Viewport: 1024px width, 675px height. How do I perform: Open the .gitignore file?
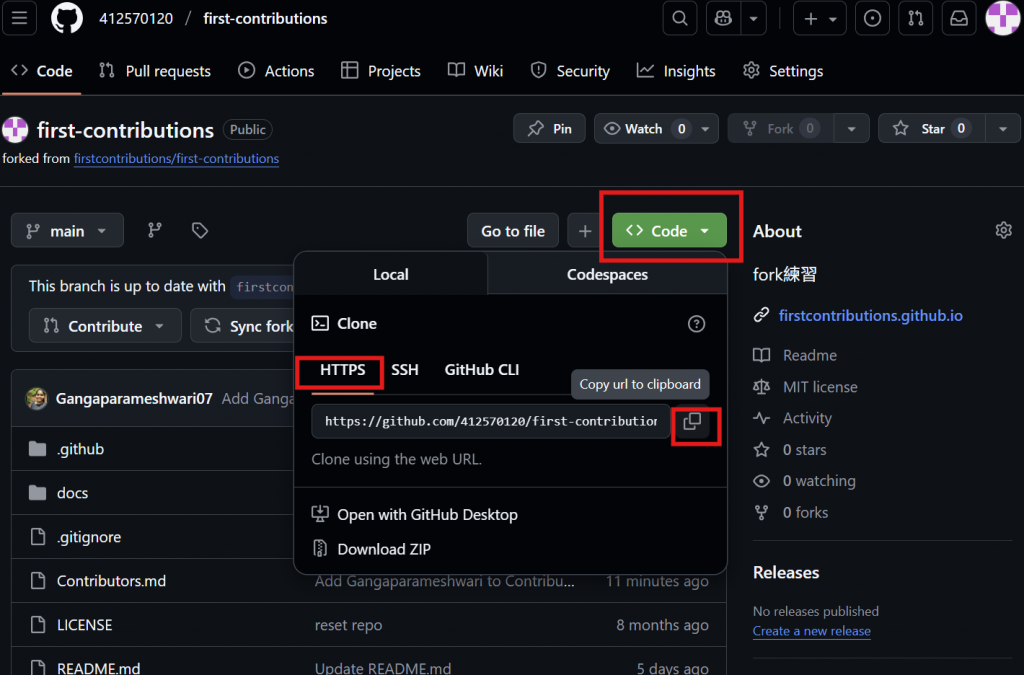(89, 537)
